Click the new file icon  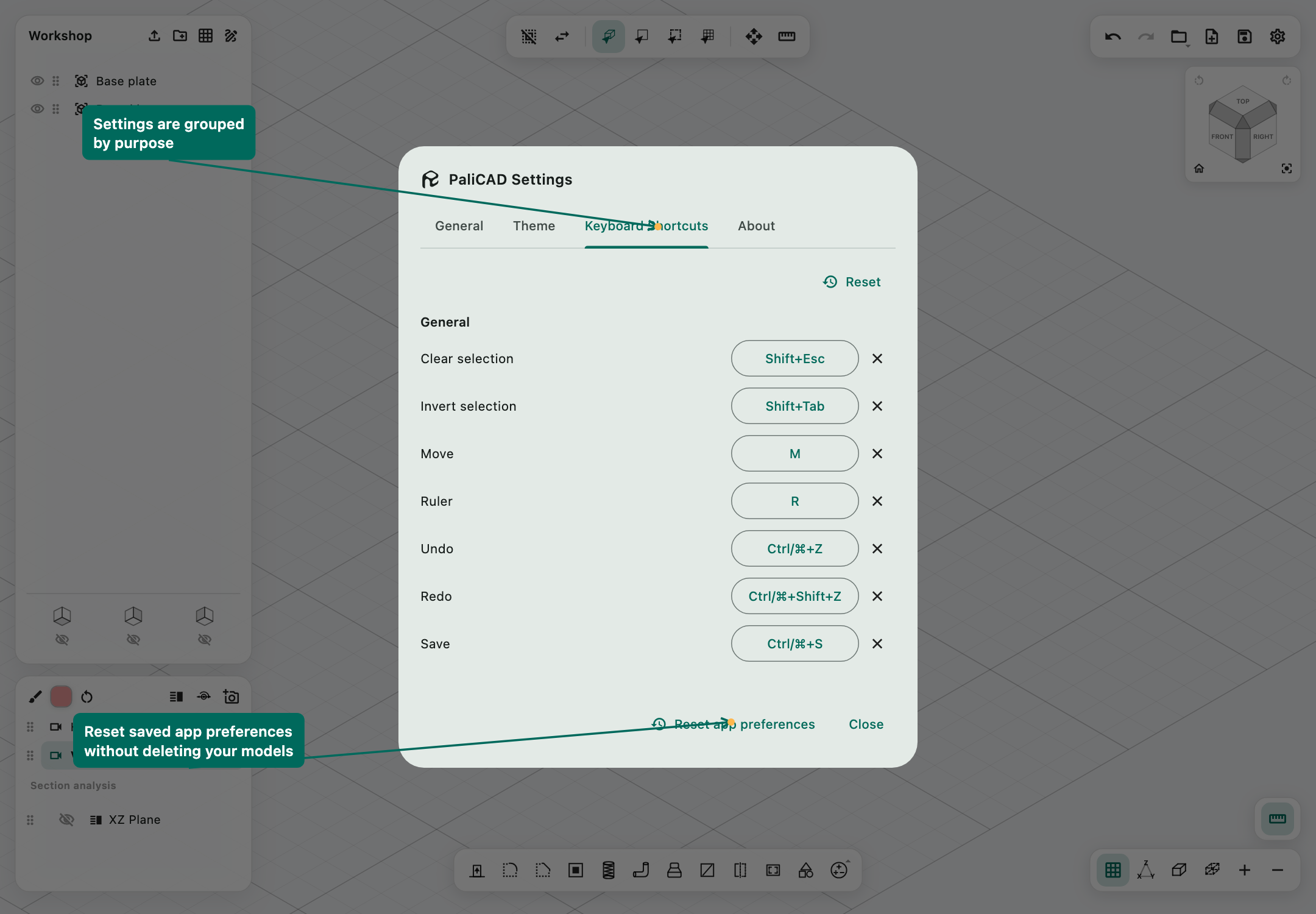[x=1212, y=37]
